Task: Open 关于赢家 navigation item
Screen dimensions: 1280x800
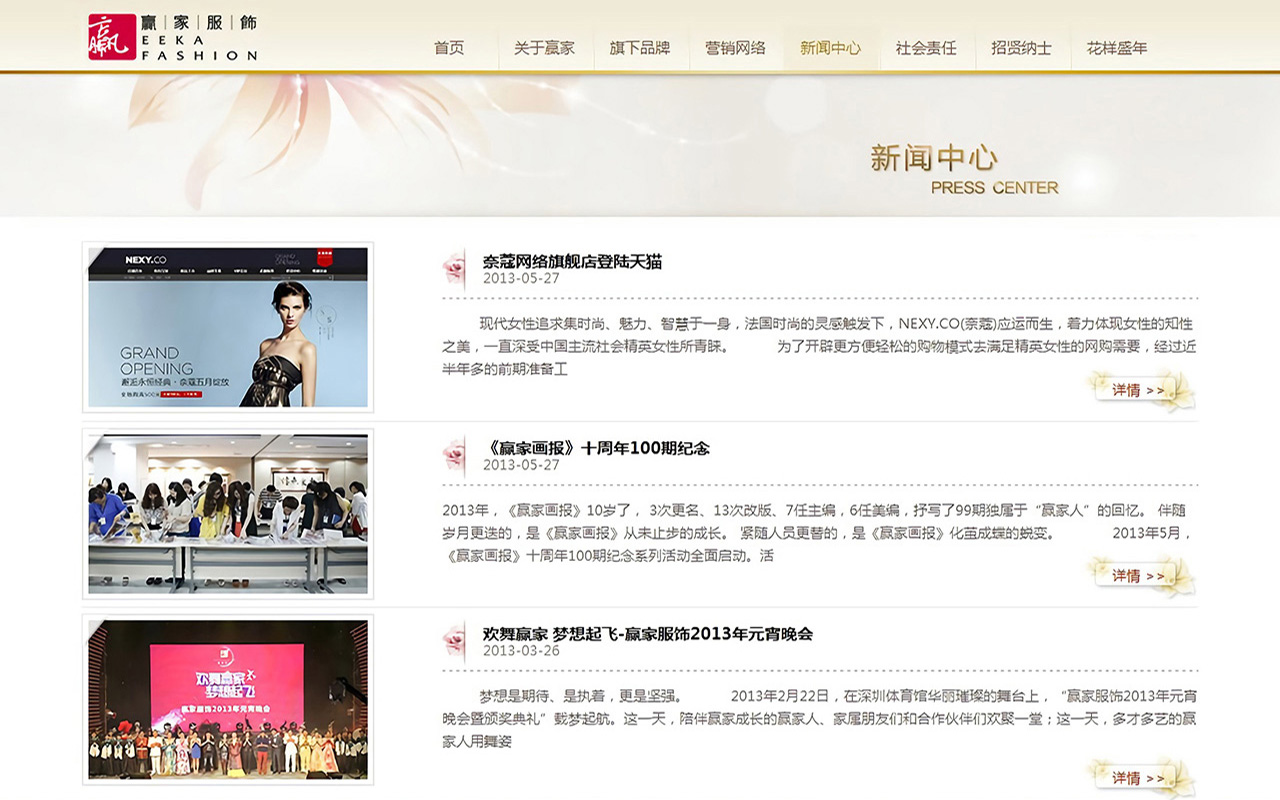Action: 544,48
